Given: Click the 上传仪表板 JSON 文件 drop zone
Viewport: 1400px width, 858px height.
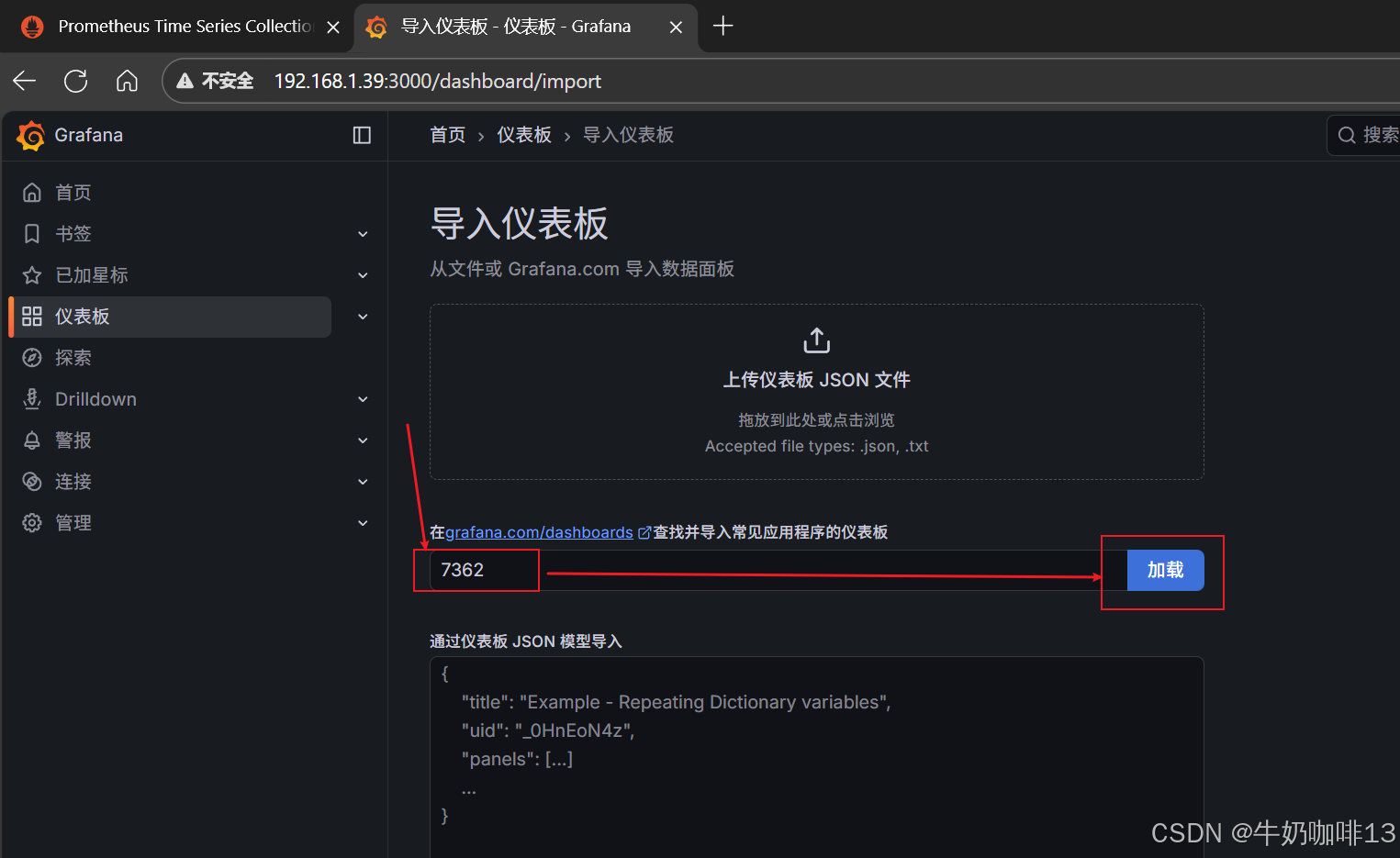Looking at the screenshot, I should [x=817, y=392].
